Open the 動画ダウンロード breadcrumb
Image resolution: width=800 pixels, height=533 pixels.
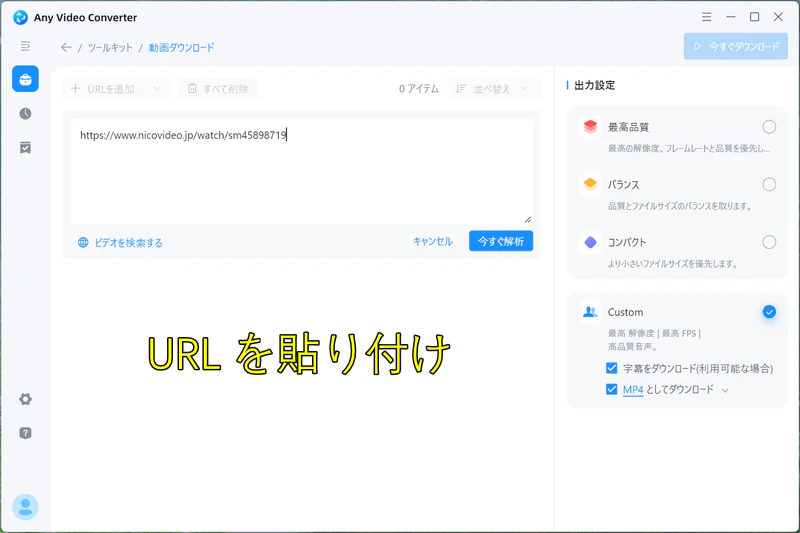coord(181,47)
